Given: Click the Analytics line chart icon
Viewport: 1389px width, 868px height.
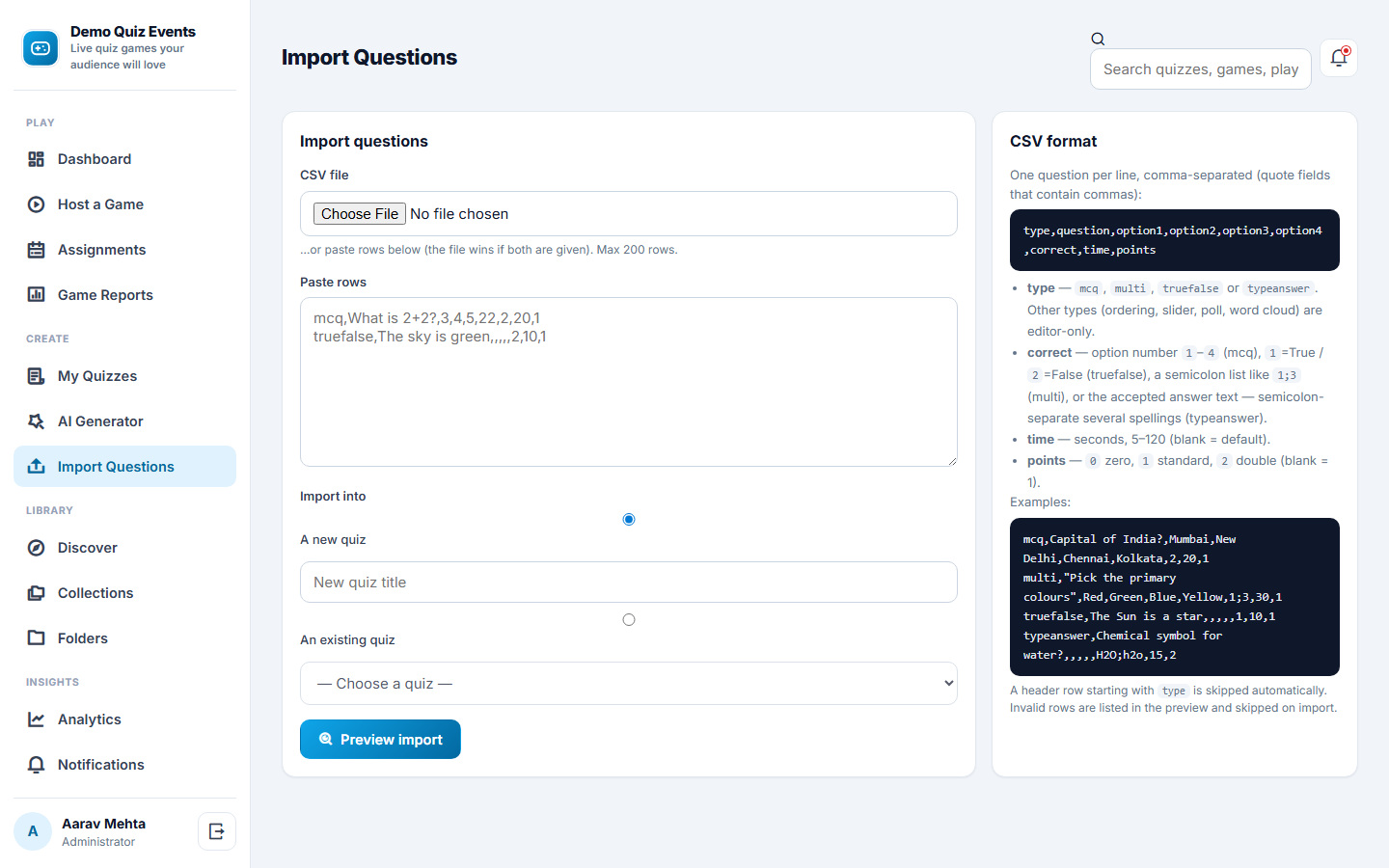Looking at the screenshot, I should click(37, 719).
